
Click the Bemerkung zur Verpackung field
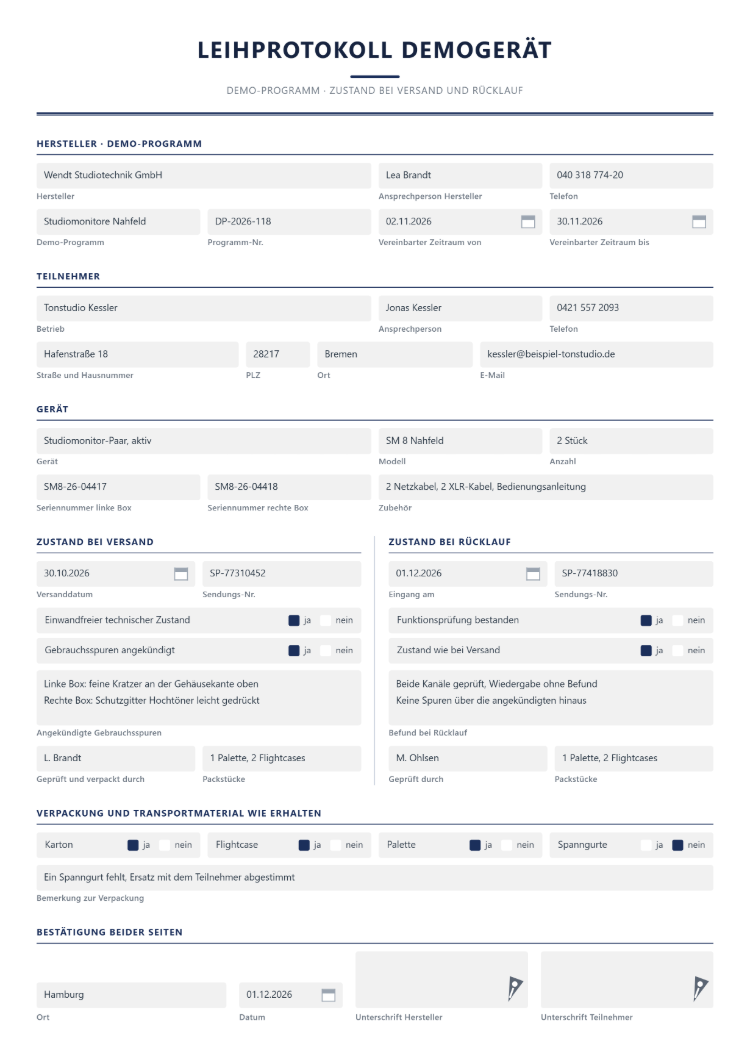point(375,877)
